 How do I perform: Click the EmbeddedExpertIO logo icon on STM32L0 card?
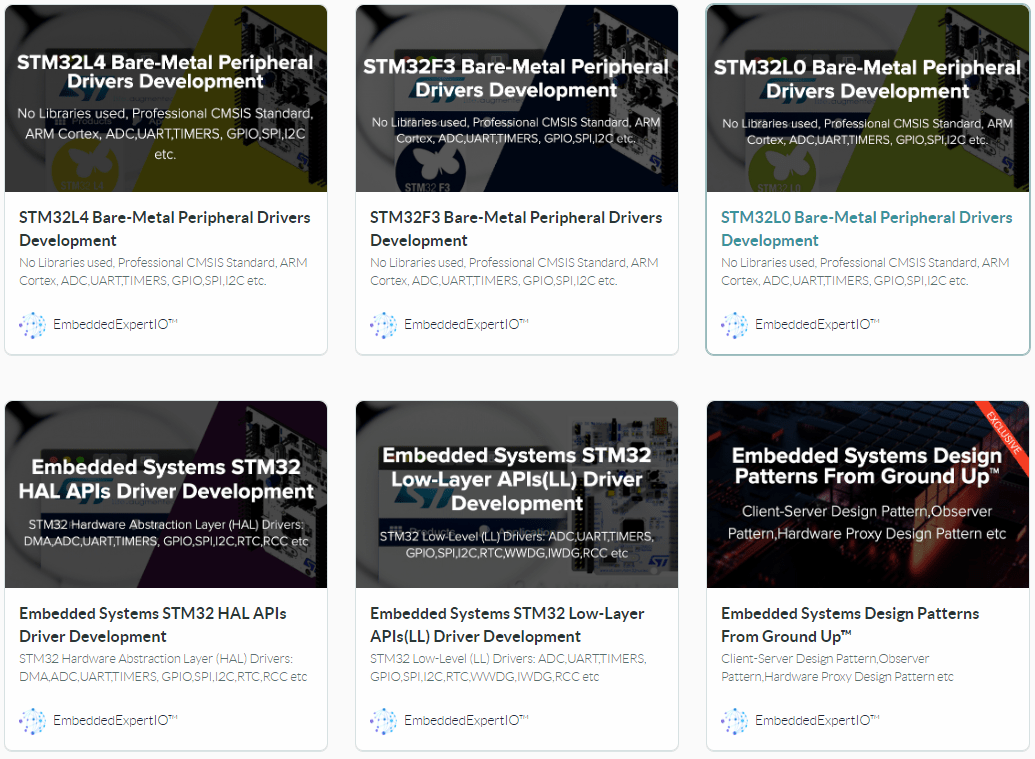point(734,325)
